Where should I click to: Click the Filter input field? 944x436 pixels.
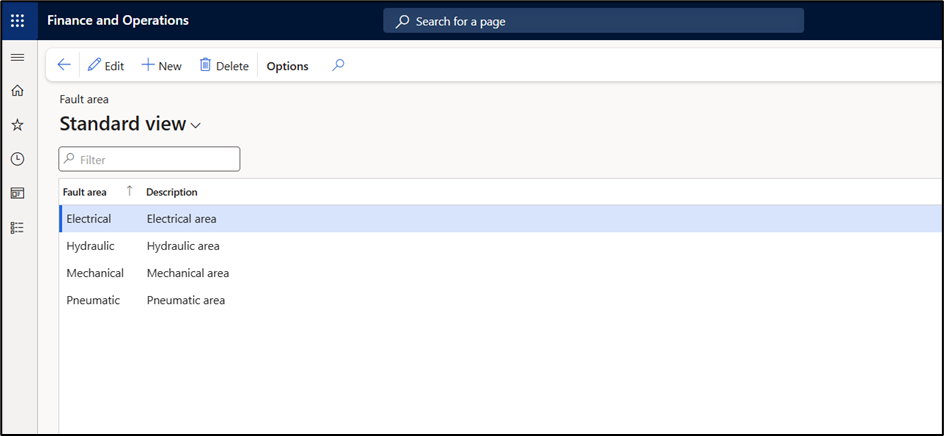150,159
